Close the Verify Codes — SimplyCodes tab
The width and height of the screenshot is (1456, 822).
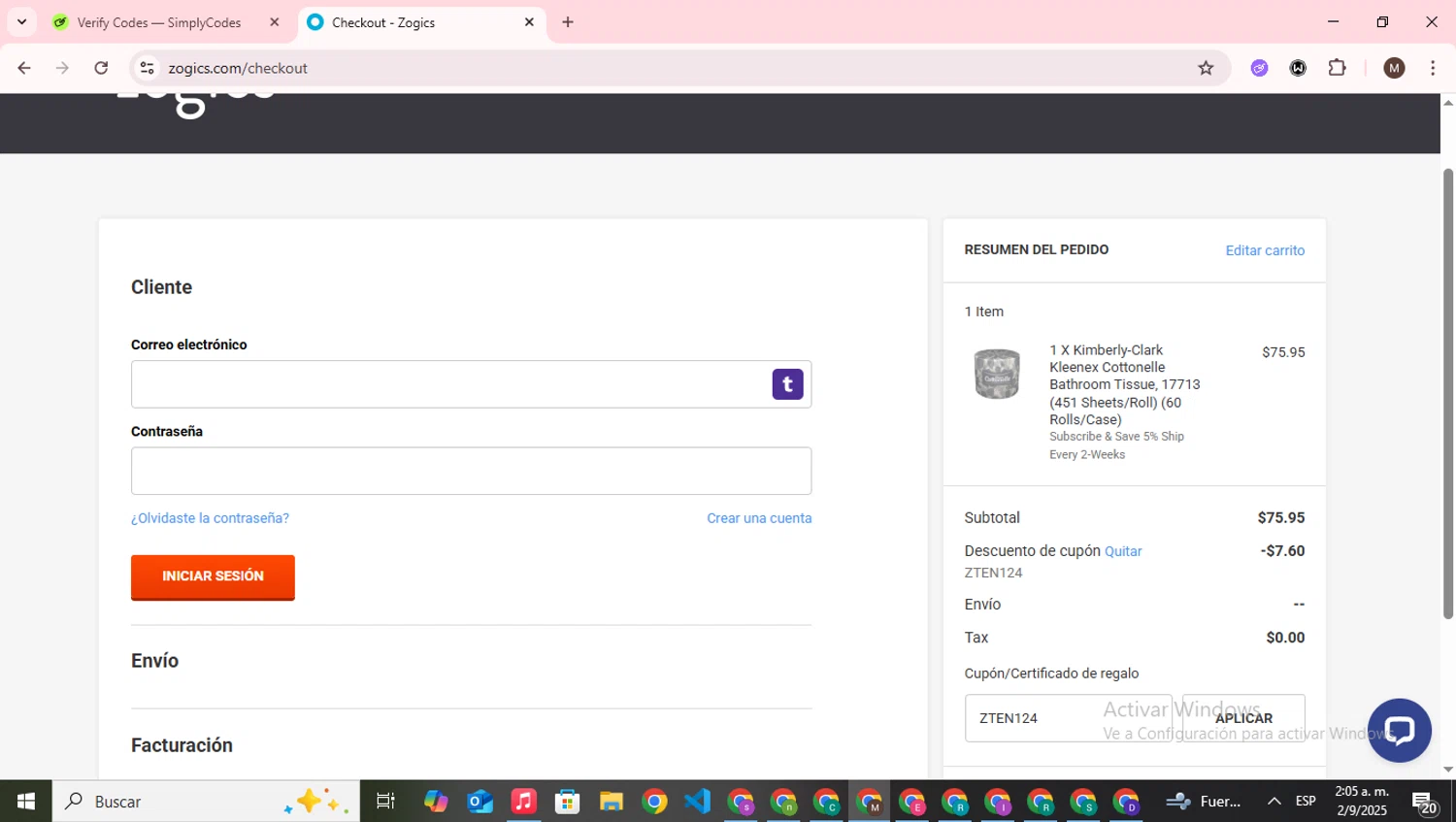(x=275, y=22)
